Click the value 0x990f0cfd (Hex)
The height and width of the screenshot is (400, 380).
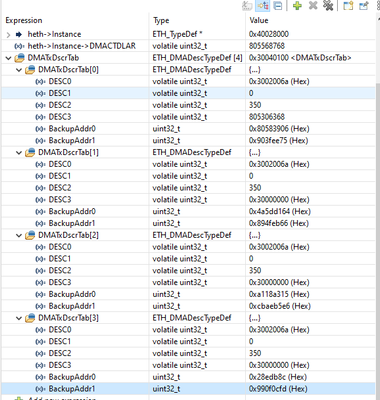[278, 389]
